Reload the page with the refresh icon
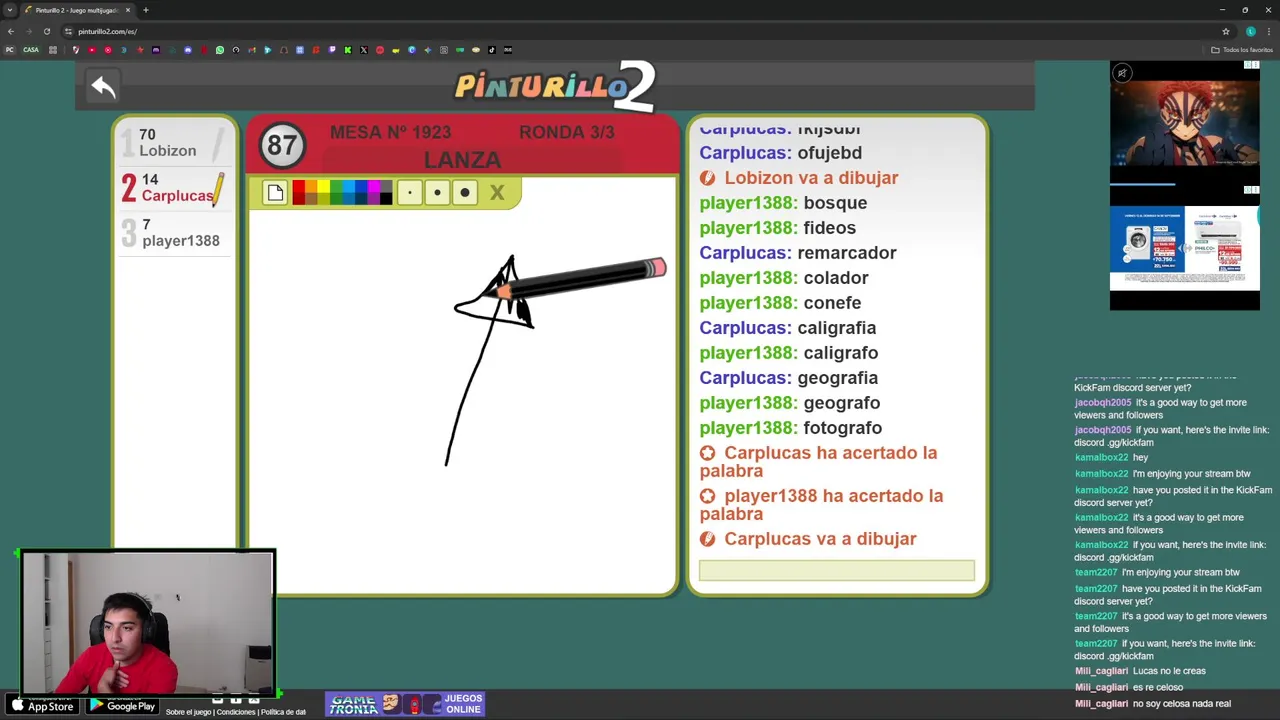 coord(46,31)
